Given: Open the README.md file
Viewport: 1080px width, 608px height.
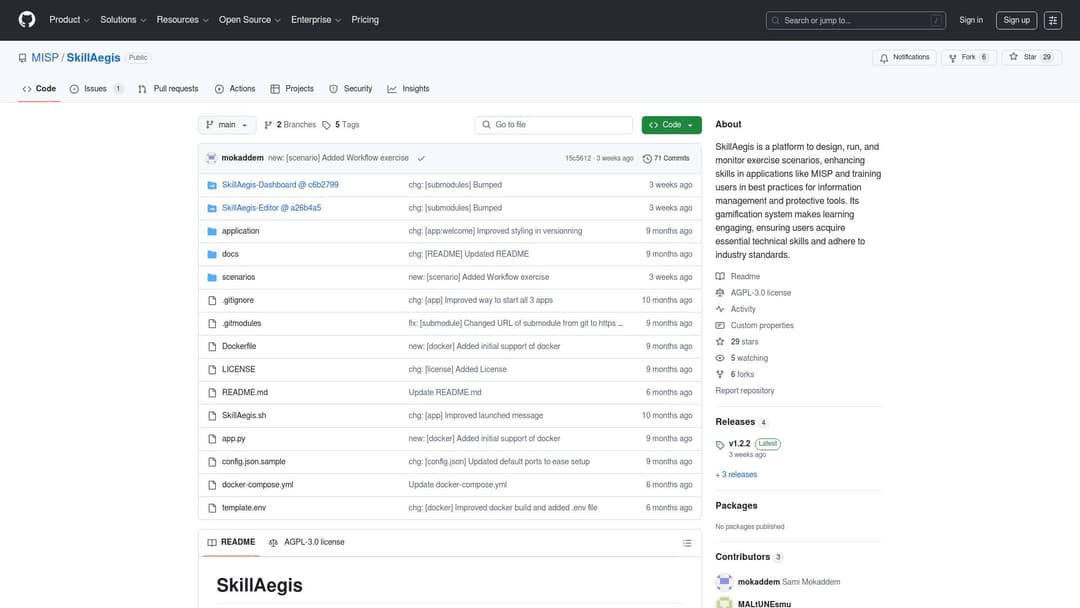Looking at the screenshot, I should 245,392.
